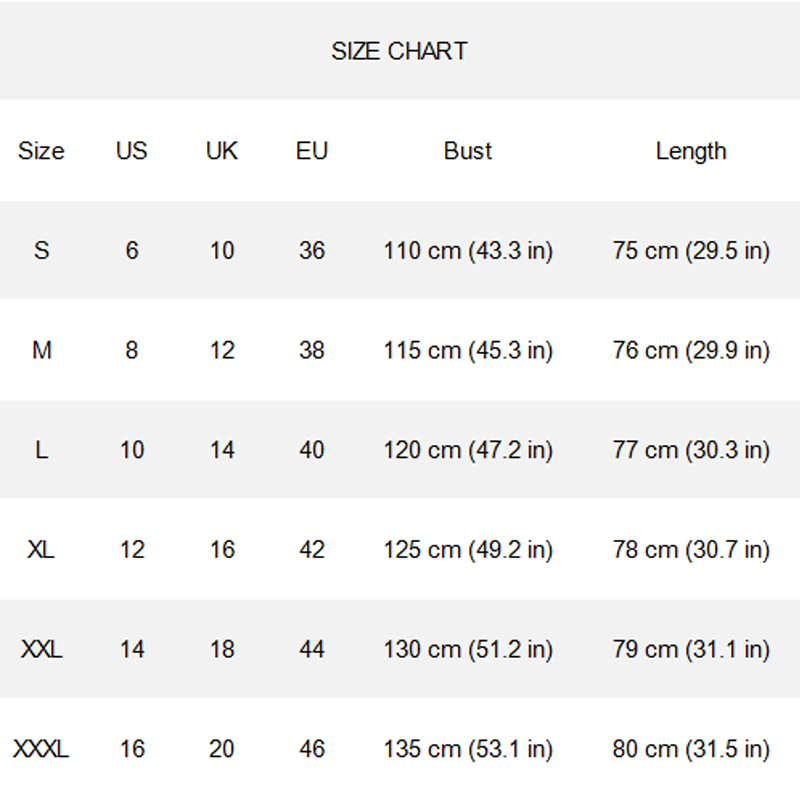
Task: Click the XXL size row label
Action: click(41, 650)
